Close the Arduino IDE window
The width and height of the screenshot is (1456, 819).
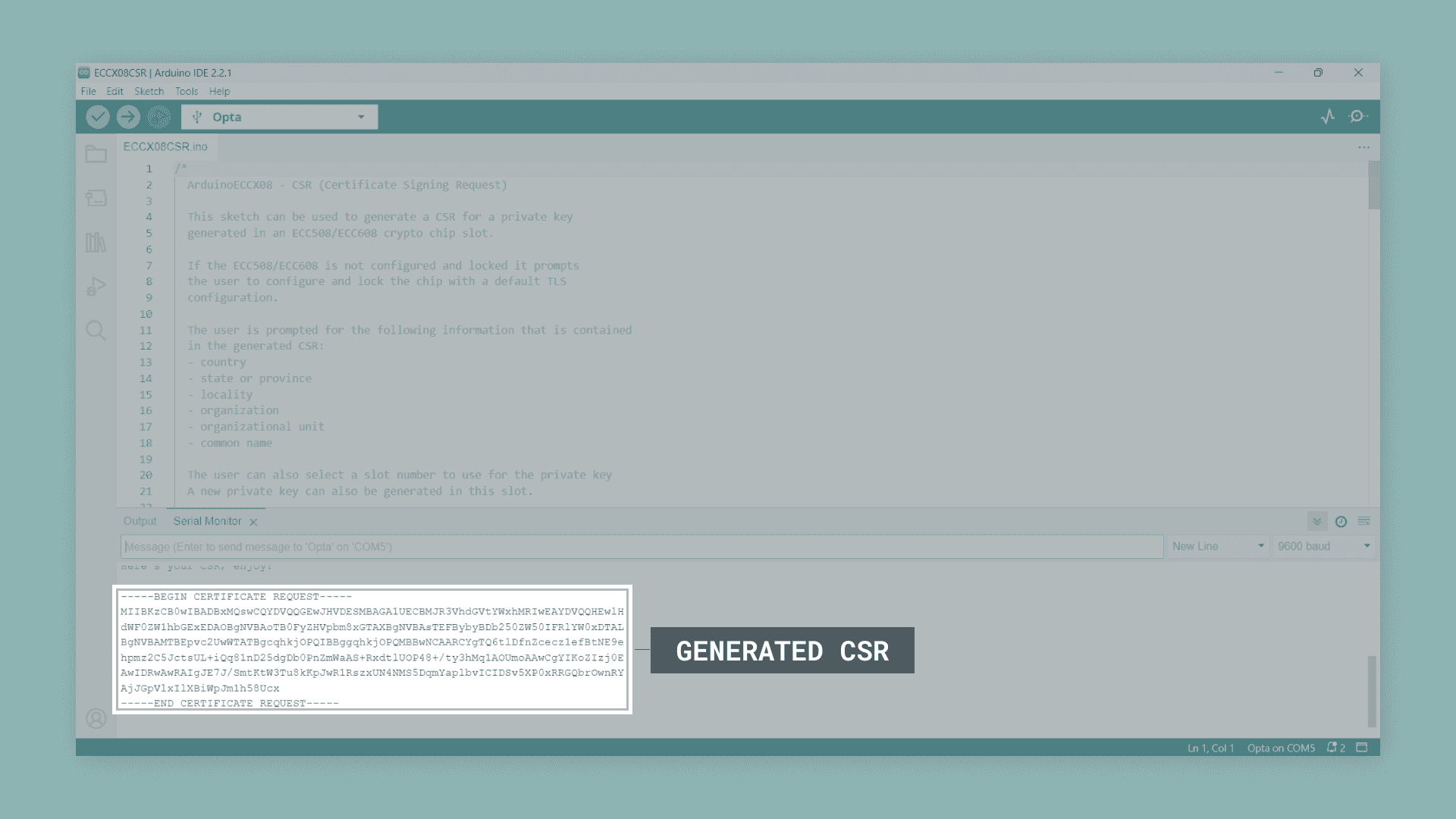(1358, 73)
